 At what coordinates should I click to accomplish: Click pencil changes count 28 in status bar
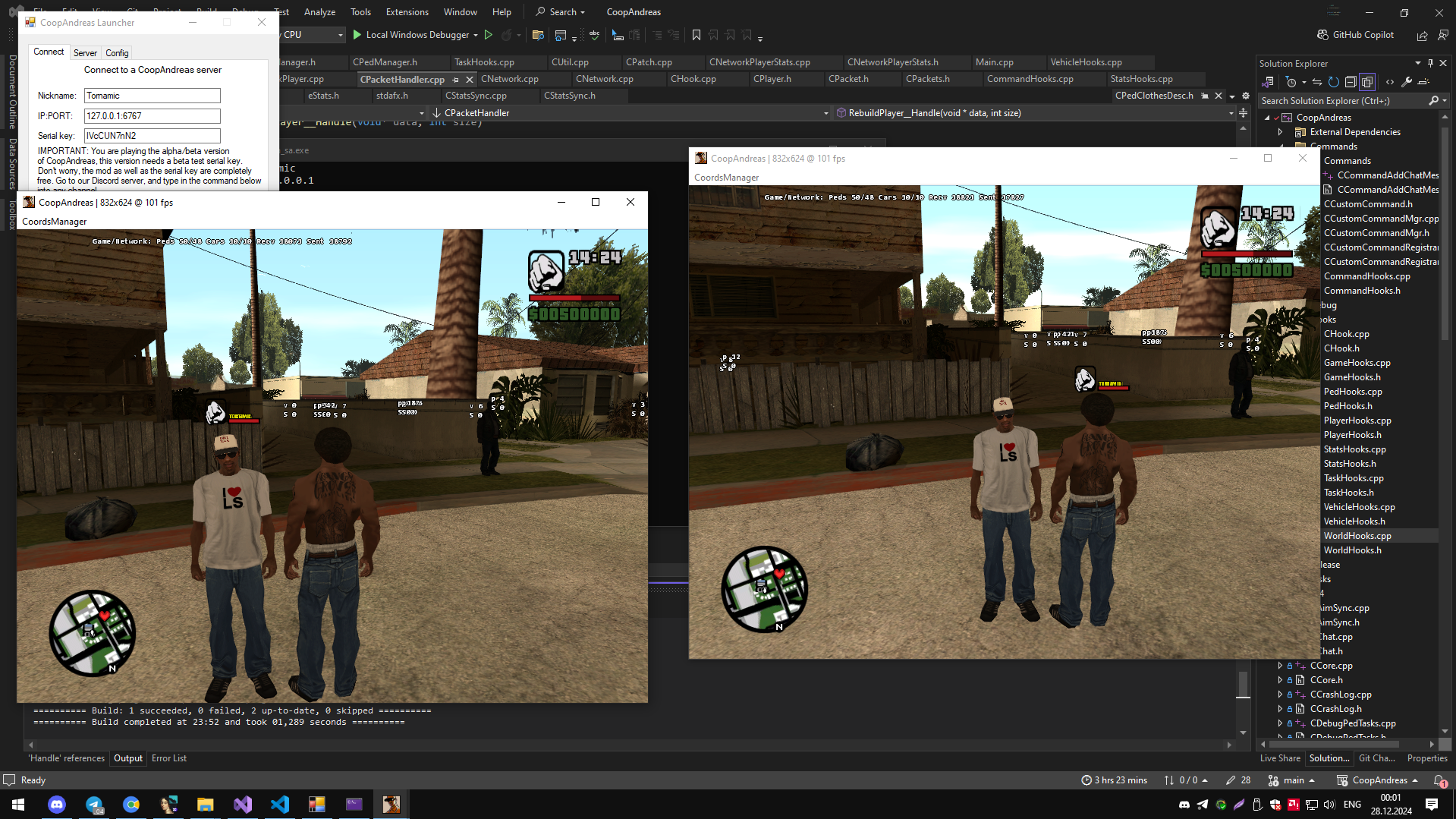(1238, 780)
